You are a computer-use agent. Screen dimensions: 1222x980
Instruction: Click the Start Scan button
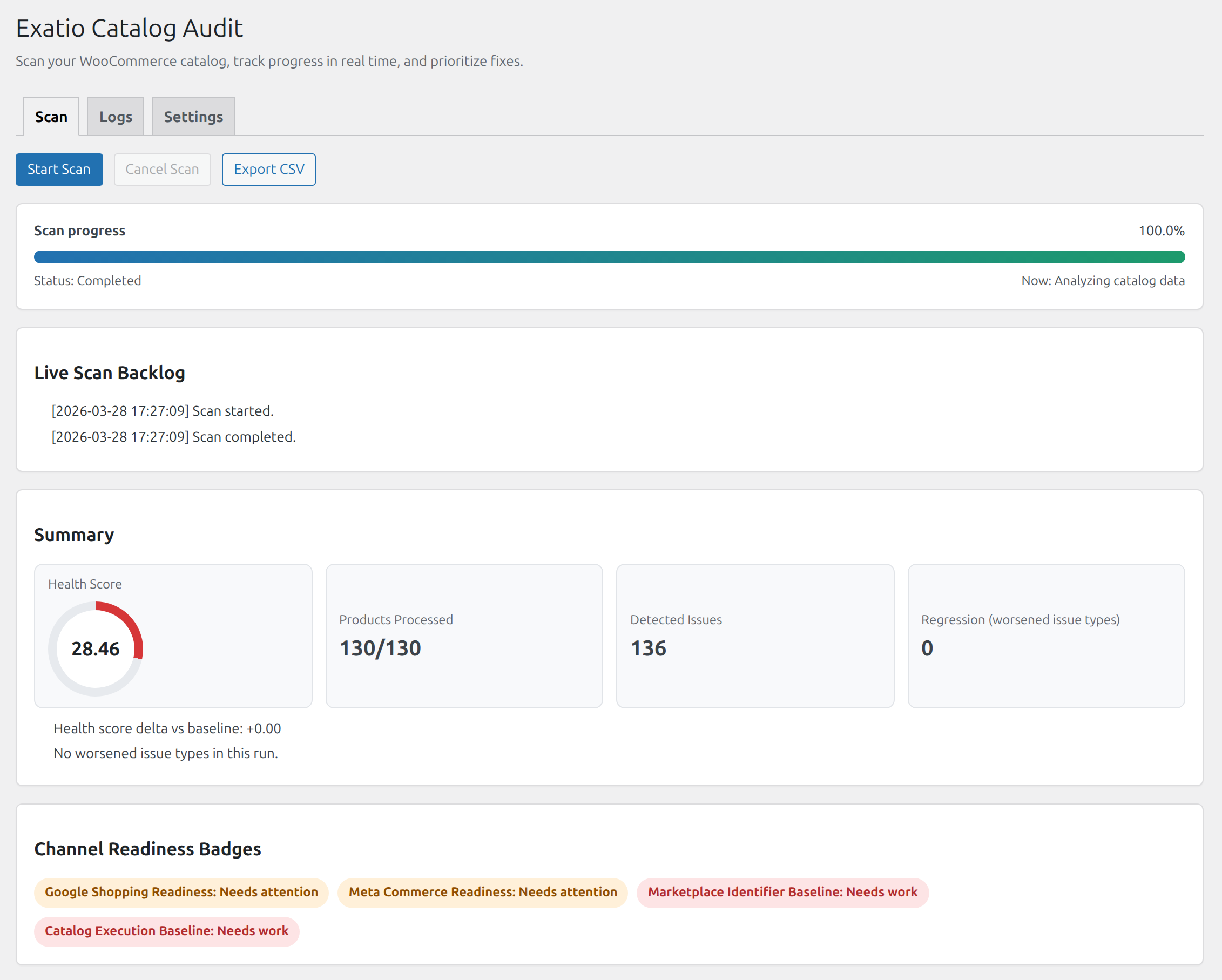pyautogui.click(x=59, y=169)
